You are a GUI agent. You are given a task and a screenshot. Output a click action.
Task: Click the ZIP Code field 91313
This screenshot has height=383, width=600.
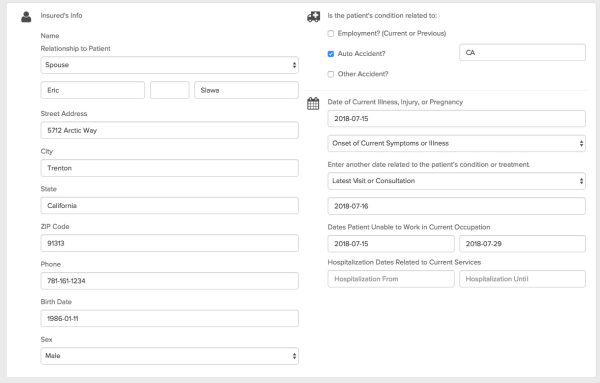click(170, 243)
